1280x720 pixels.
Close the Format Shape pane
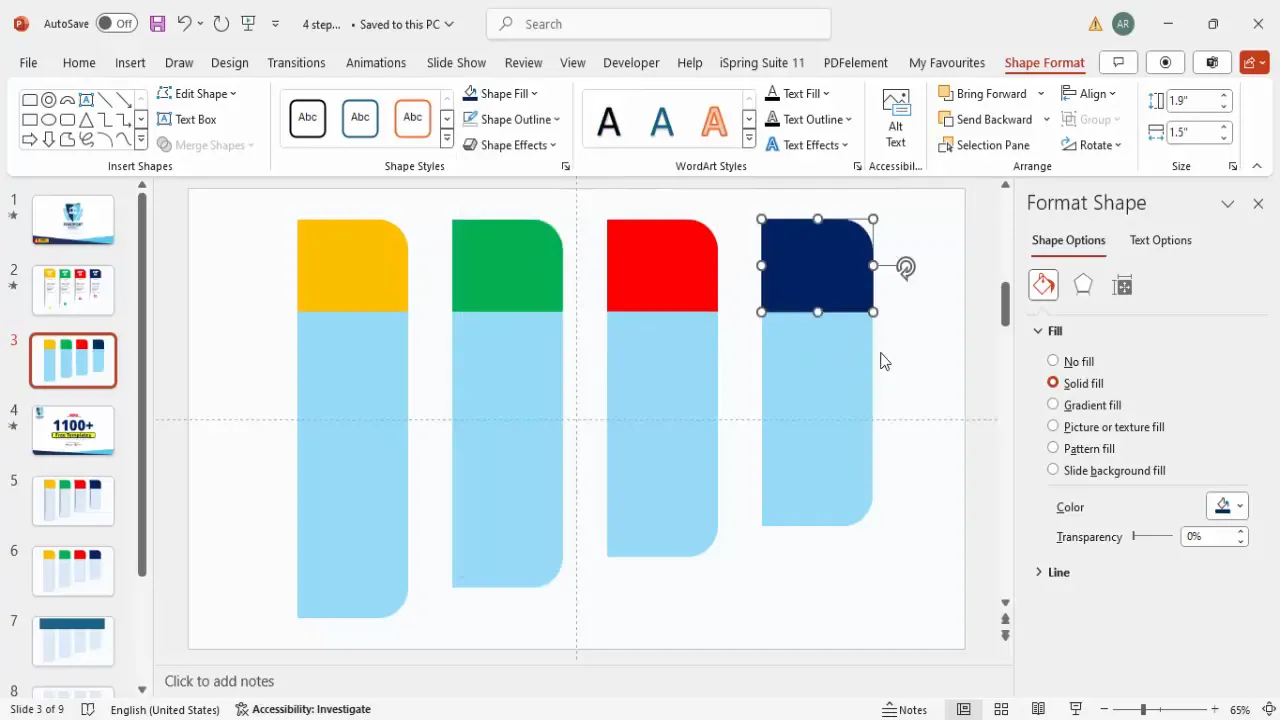click(x=1258, y=203)
